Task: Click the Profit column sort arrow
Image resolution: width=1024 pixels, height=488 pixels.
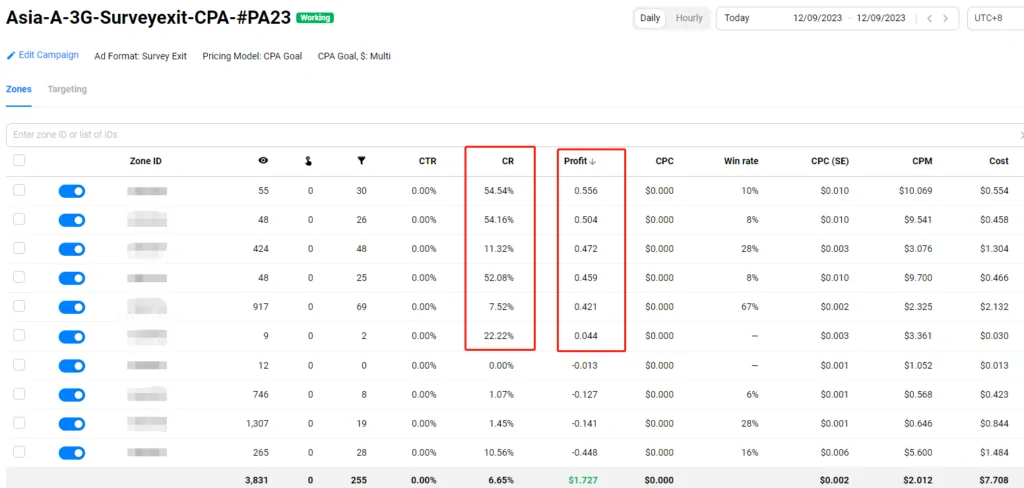Action: coord(593,161)
